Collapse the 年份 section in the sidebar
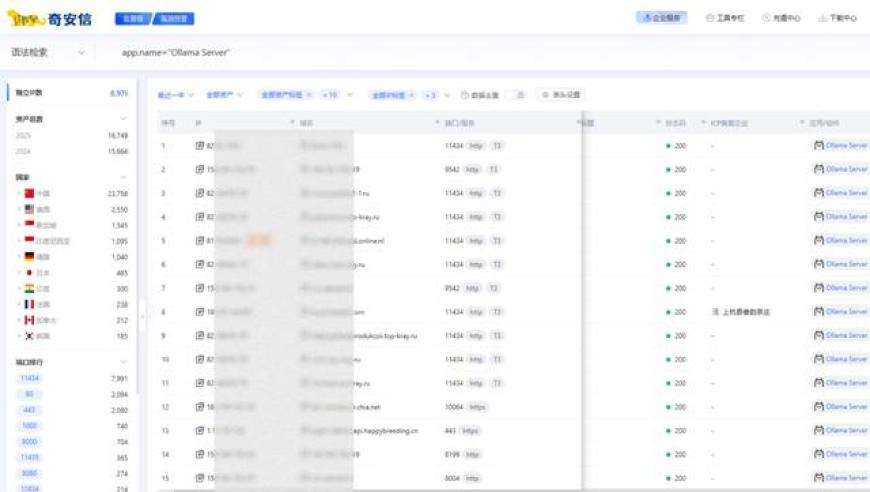This screenshot has height=492, width=870. tap(123, 119)
